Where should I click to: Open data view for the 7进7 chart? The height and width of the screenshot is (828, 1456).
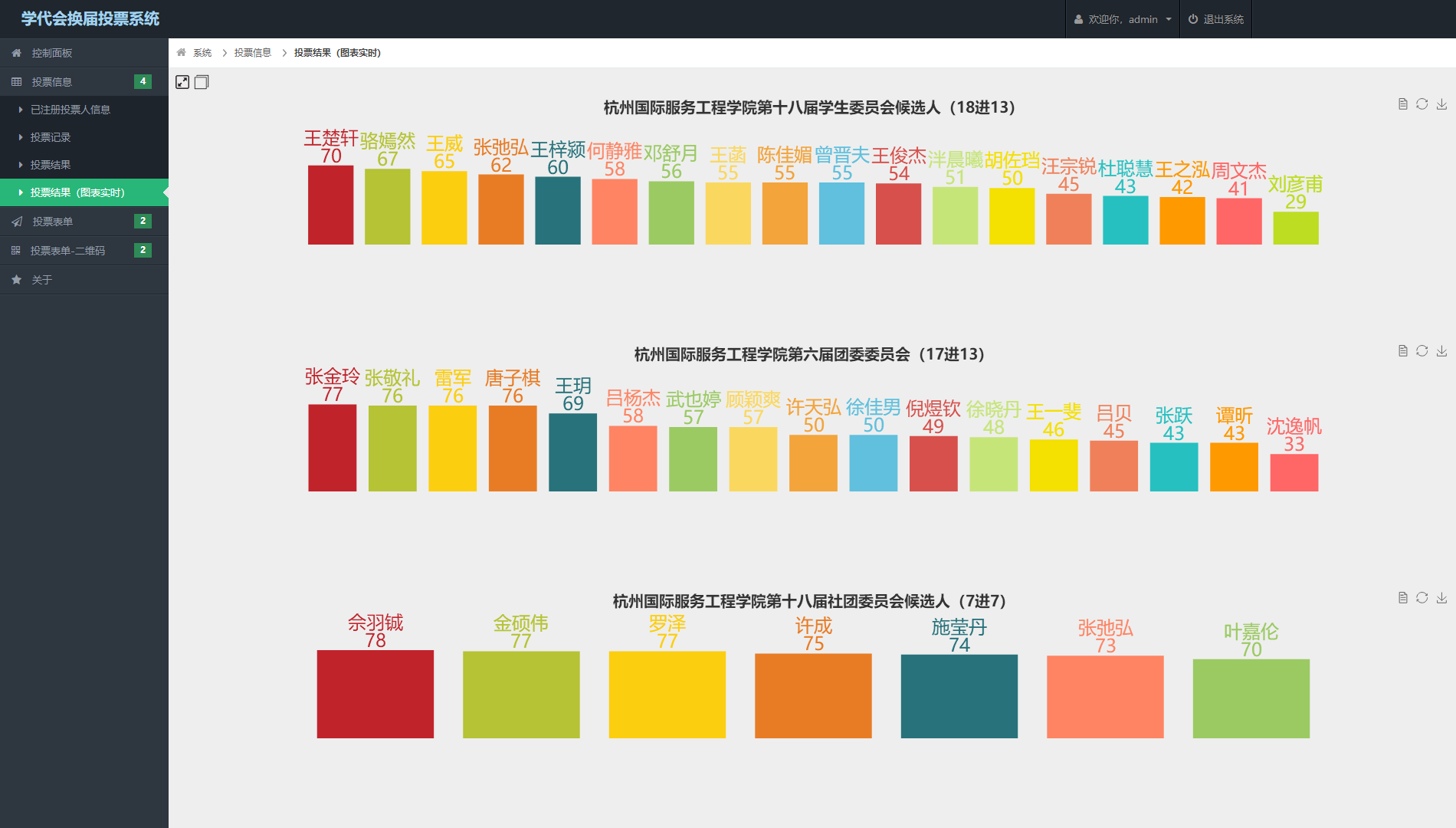point(1402,598)
